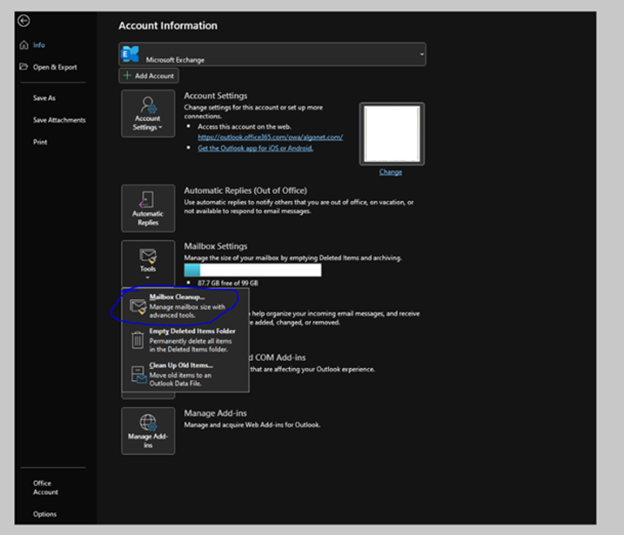Screen dimensions: 624x535
Task: Click the plus icon on Add Account
Action: click(x=127, y=75)
